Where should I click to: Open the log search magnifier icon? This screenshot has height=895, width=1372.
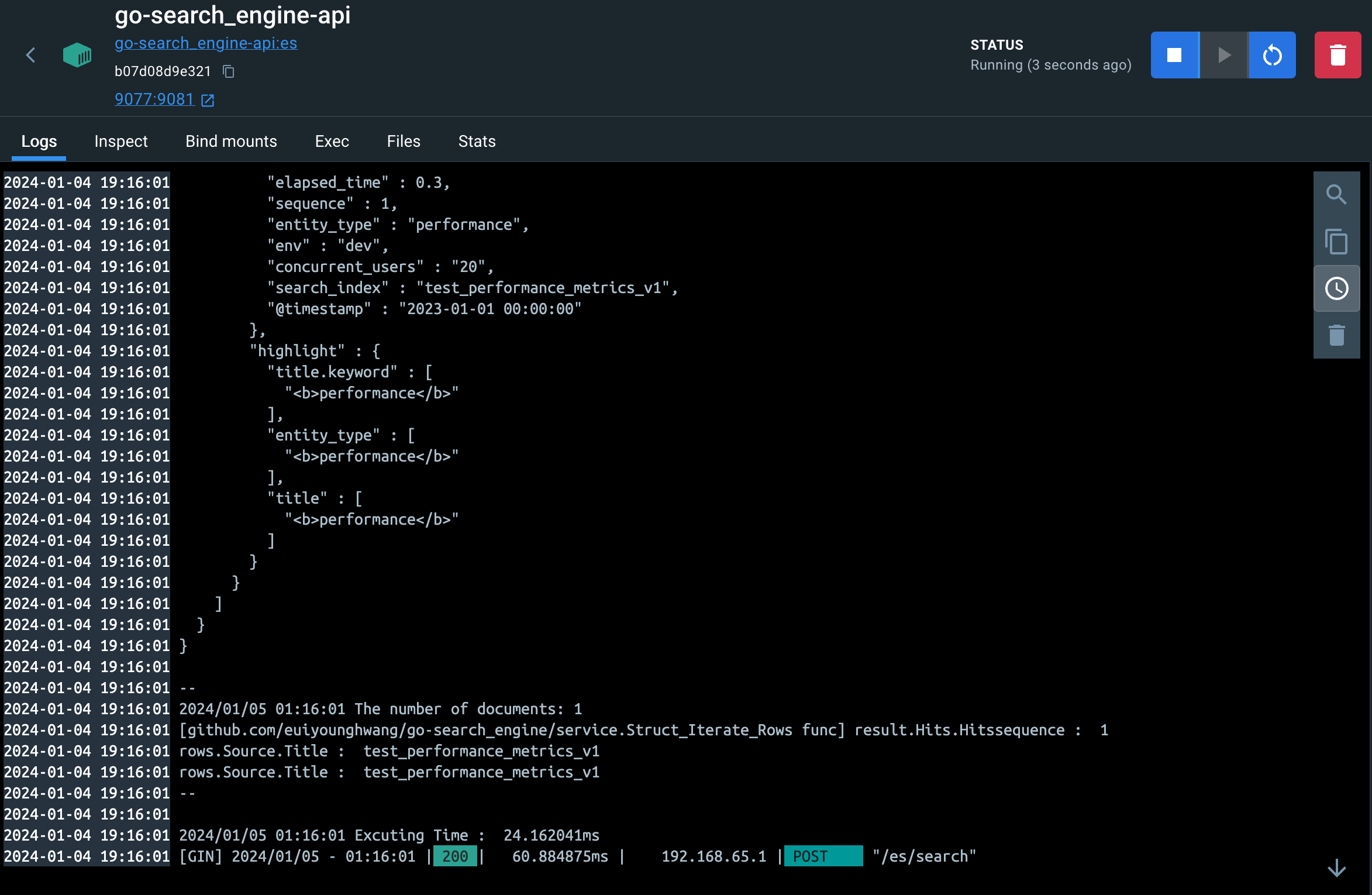click(1336, 195)
